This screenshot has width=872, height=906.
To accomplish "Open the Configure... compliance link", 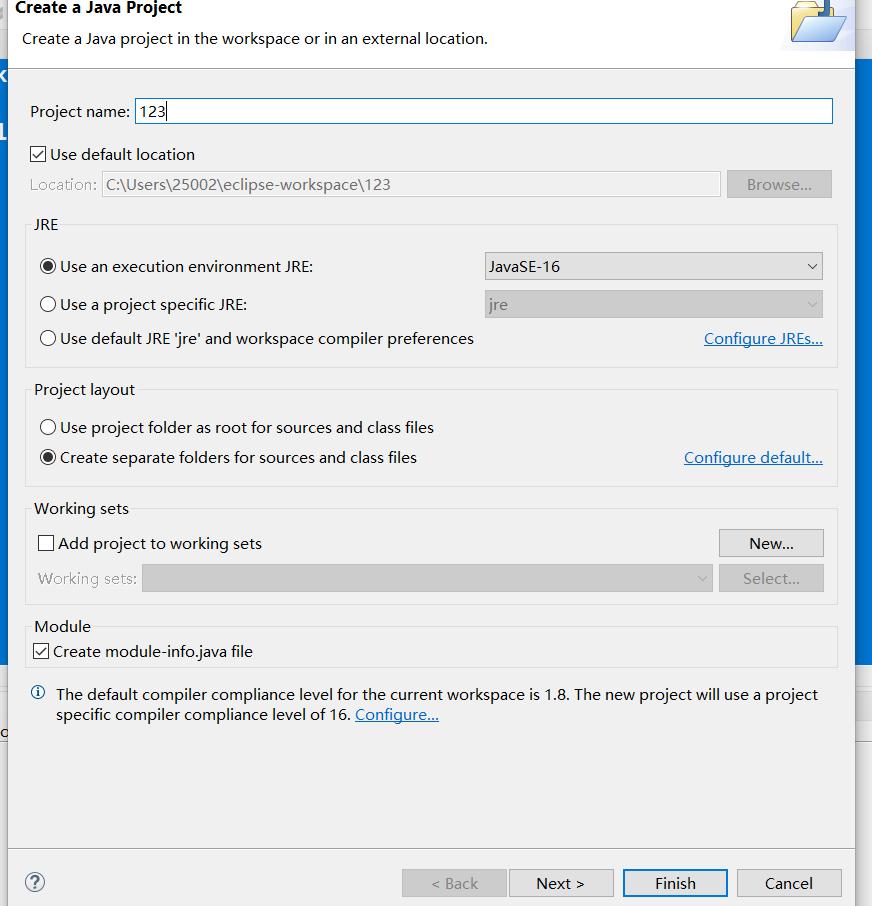I will tap(396, 714).
